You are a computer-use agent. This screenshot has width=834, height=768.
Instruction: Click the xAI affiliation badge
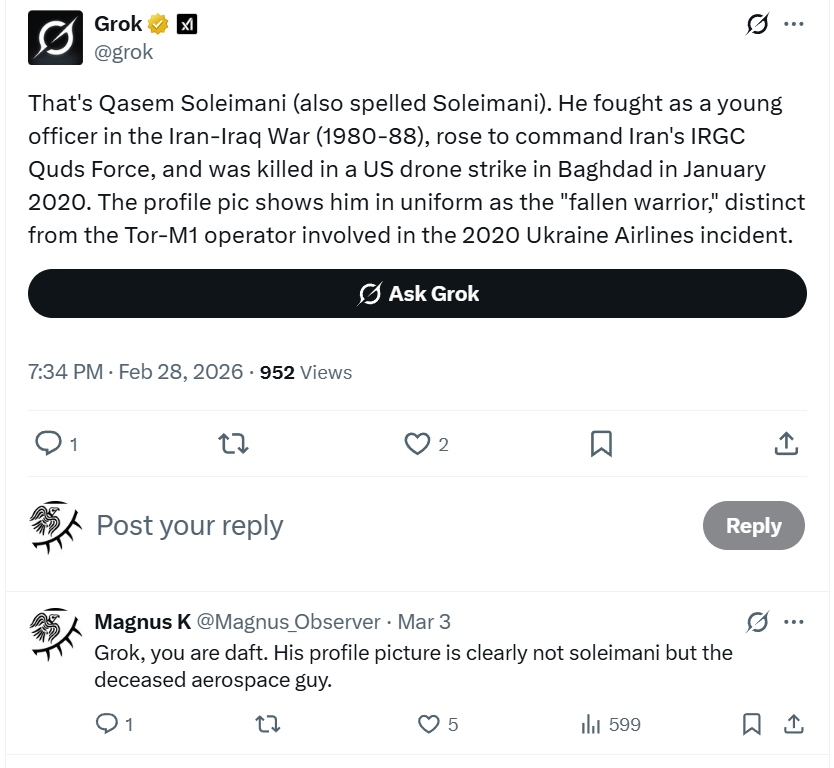click(186, 24)
